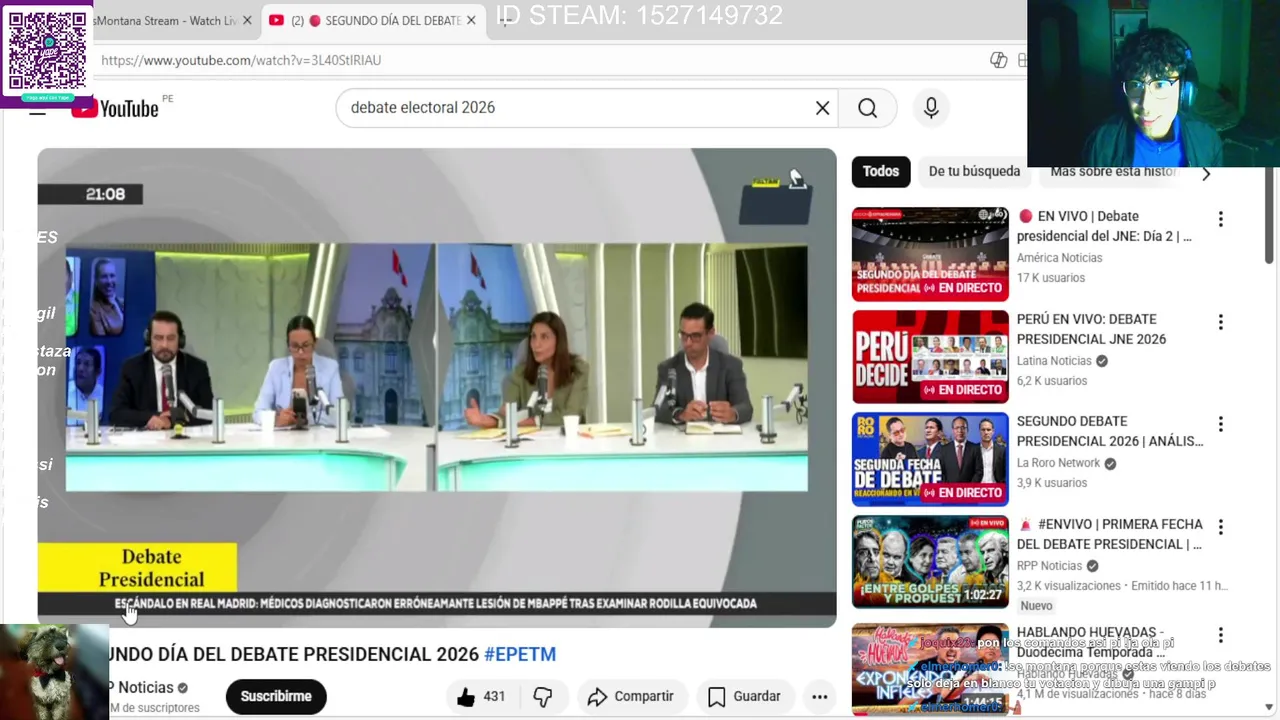The height and width of the screenshot is (720, 1280).
Task: Click the #EPETM hashtag link
Action: 520,654
